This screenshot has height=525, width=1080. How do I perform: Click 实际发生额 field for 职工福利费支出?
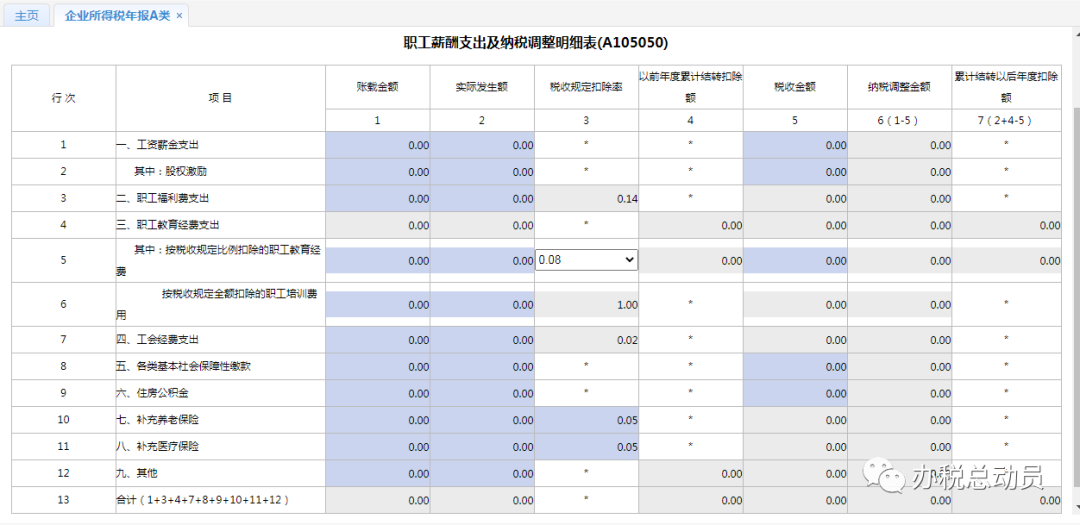(x=482, y=198)
